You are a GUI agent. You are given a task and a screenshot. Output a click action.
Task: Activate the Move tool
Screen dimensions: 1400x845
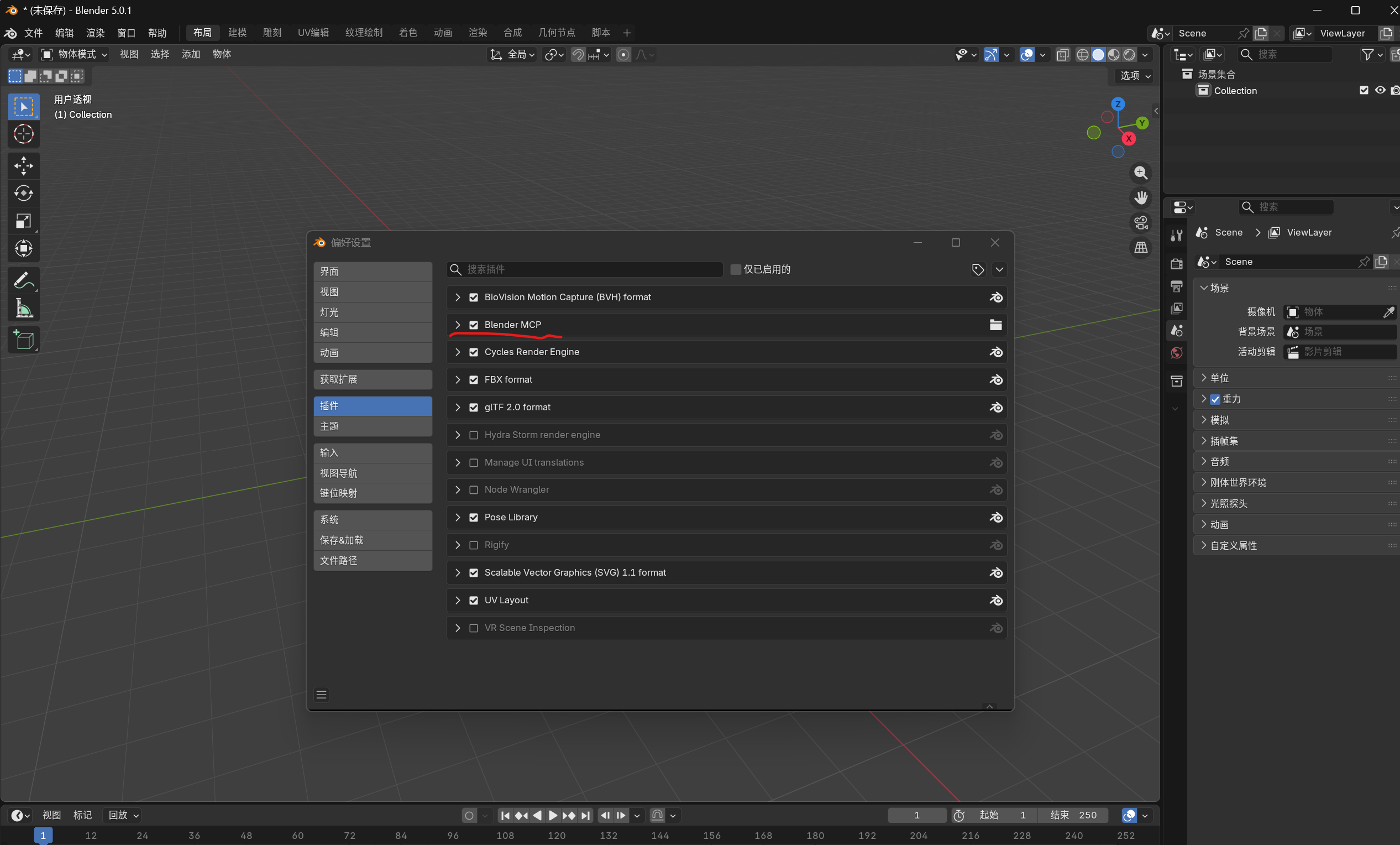(23, 166)
